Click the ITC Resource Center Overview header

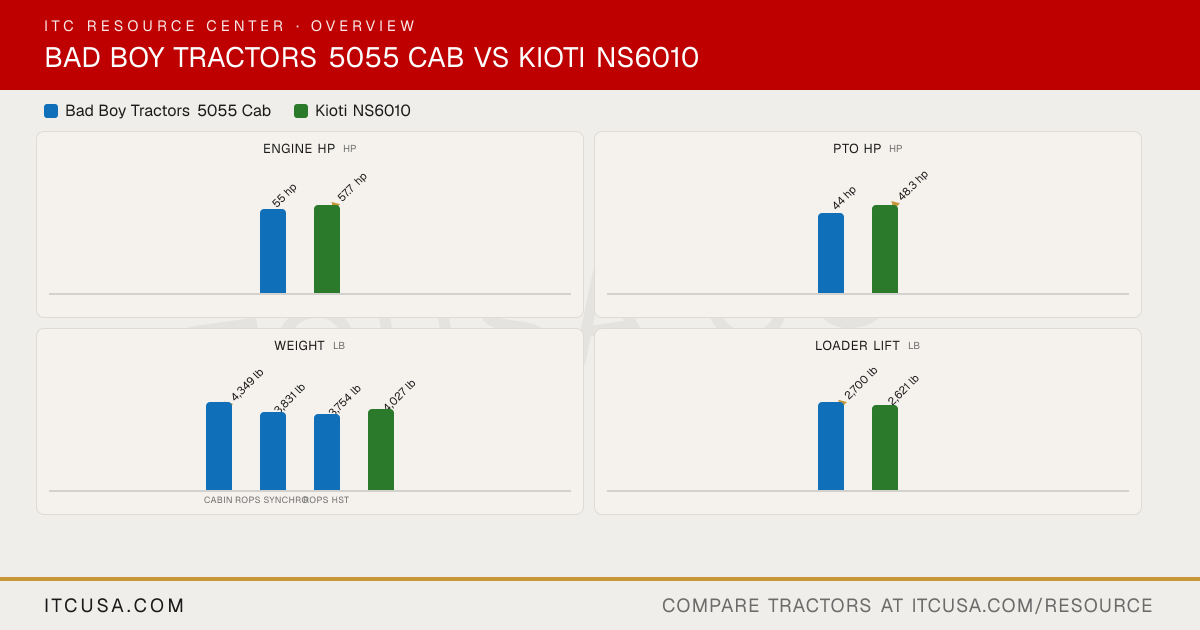230,26
